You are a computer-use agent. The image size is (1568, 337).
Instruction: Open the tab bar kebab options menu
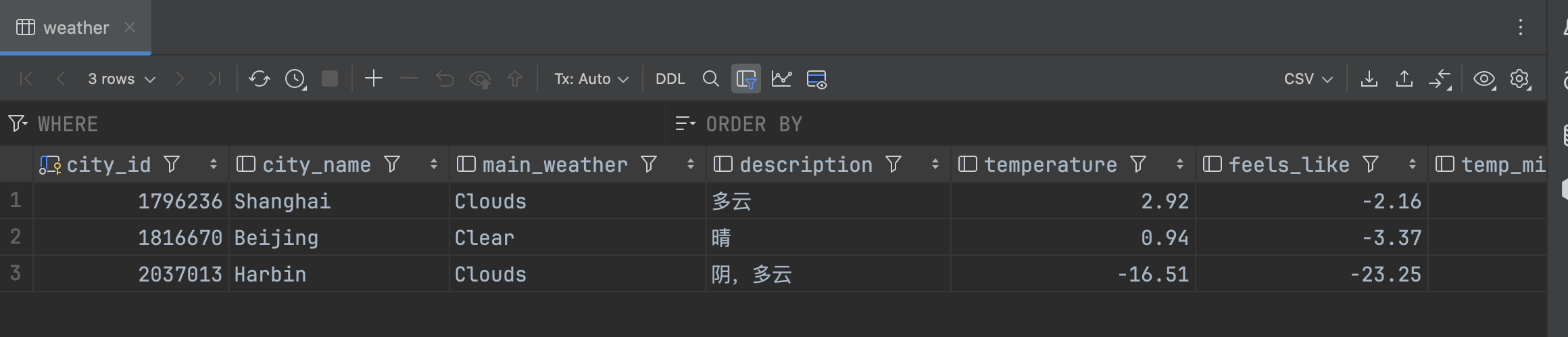click(1520, 28)
